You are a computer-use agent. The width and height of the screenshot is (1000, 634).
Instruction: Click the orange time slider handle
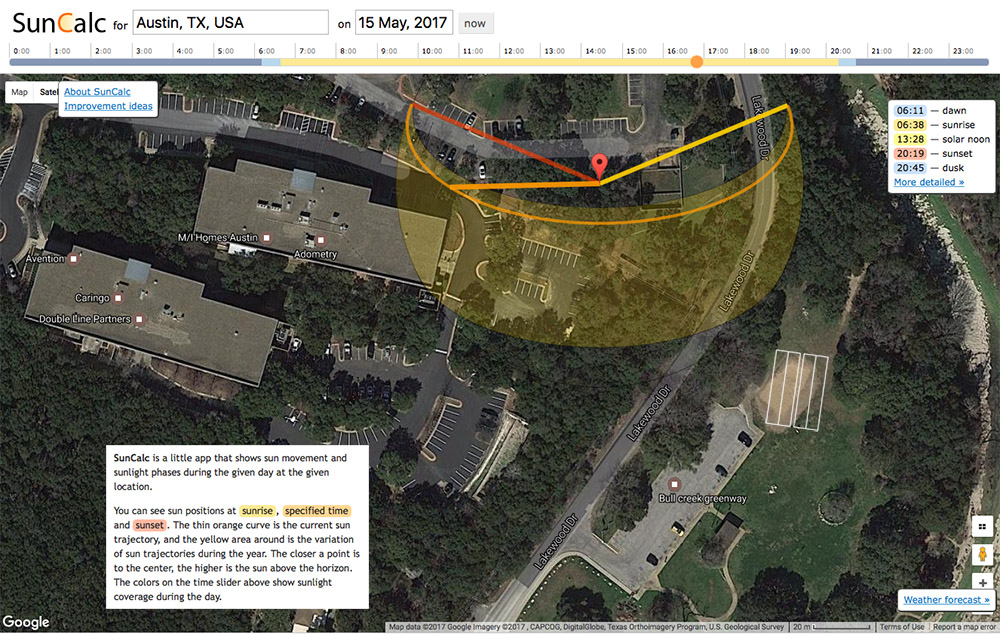(x=696, y=62)
